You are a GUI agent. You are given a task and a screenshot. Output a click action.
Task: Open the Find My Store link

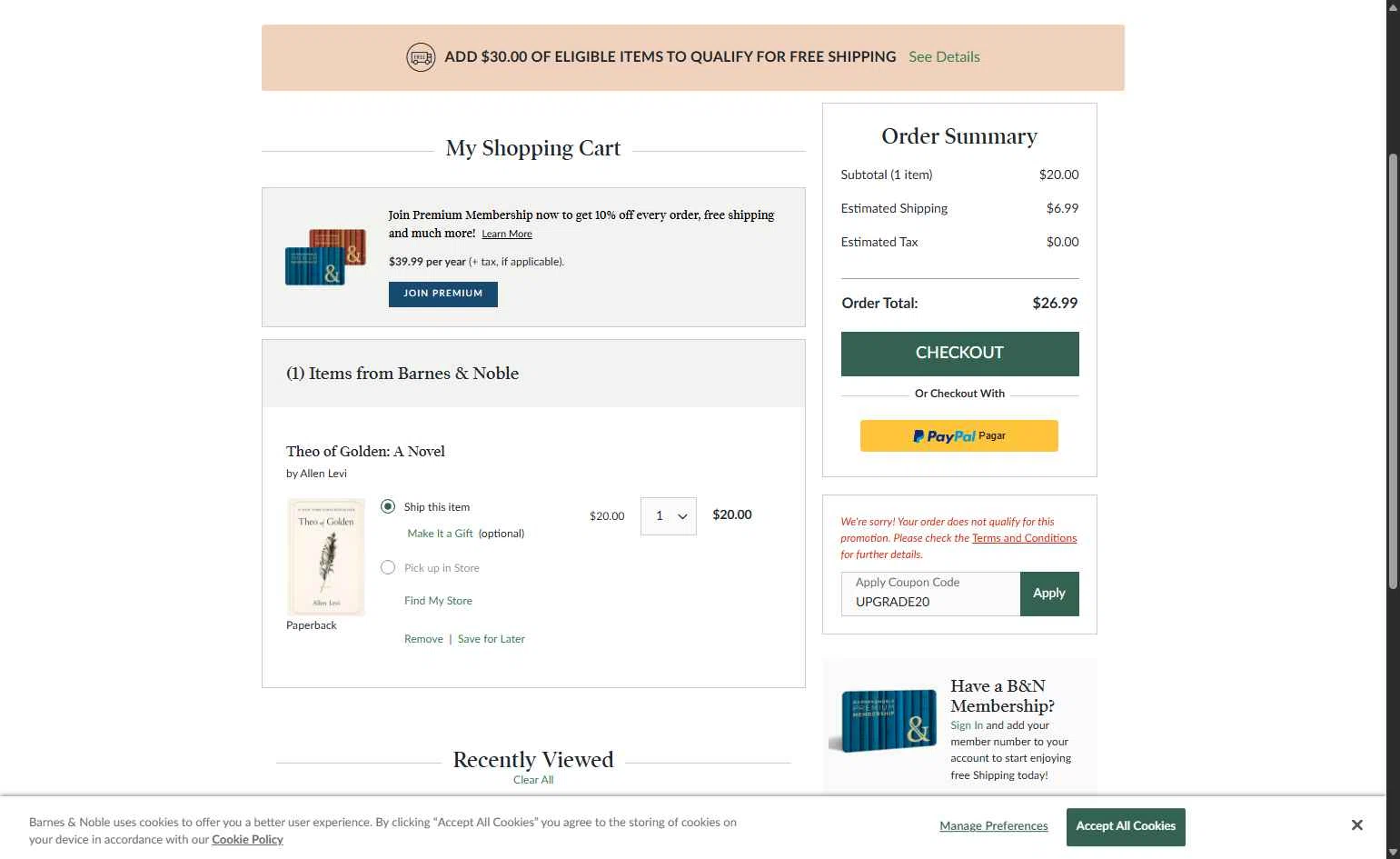438,601
